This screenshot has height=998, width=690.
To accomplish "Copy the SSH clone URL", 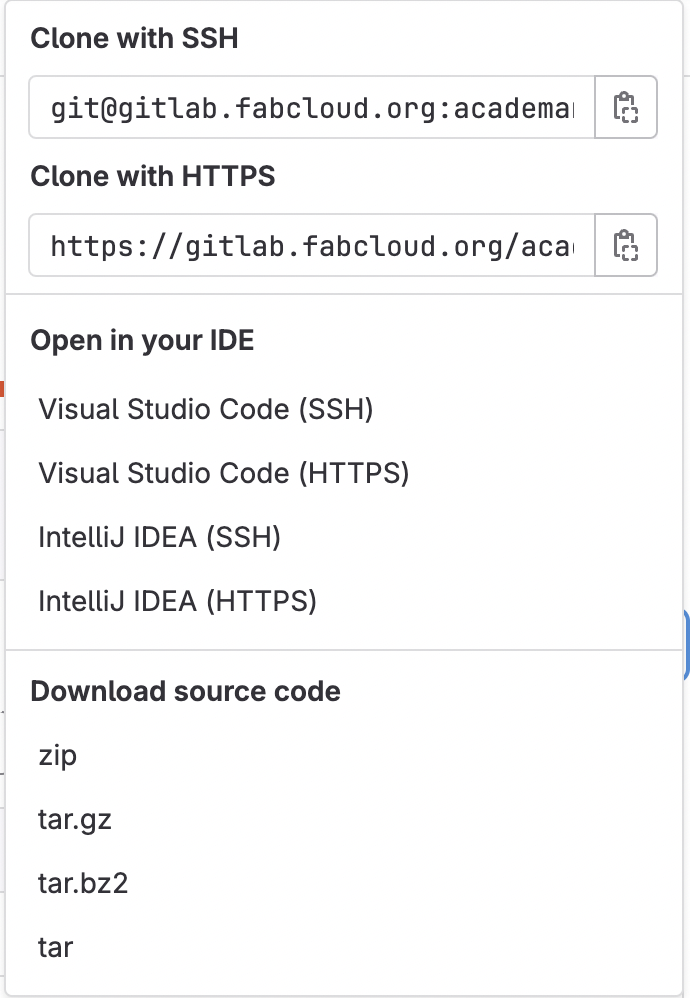I will coord(626,106).
